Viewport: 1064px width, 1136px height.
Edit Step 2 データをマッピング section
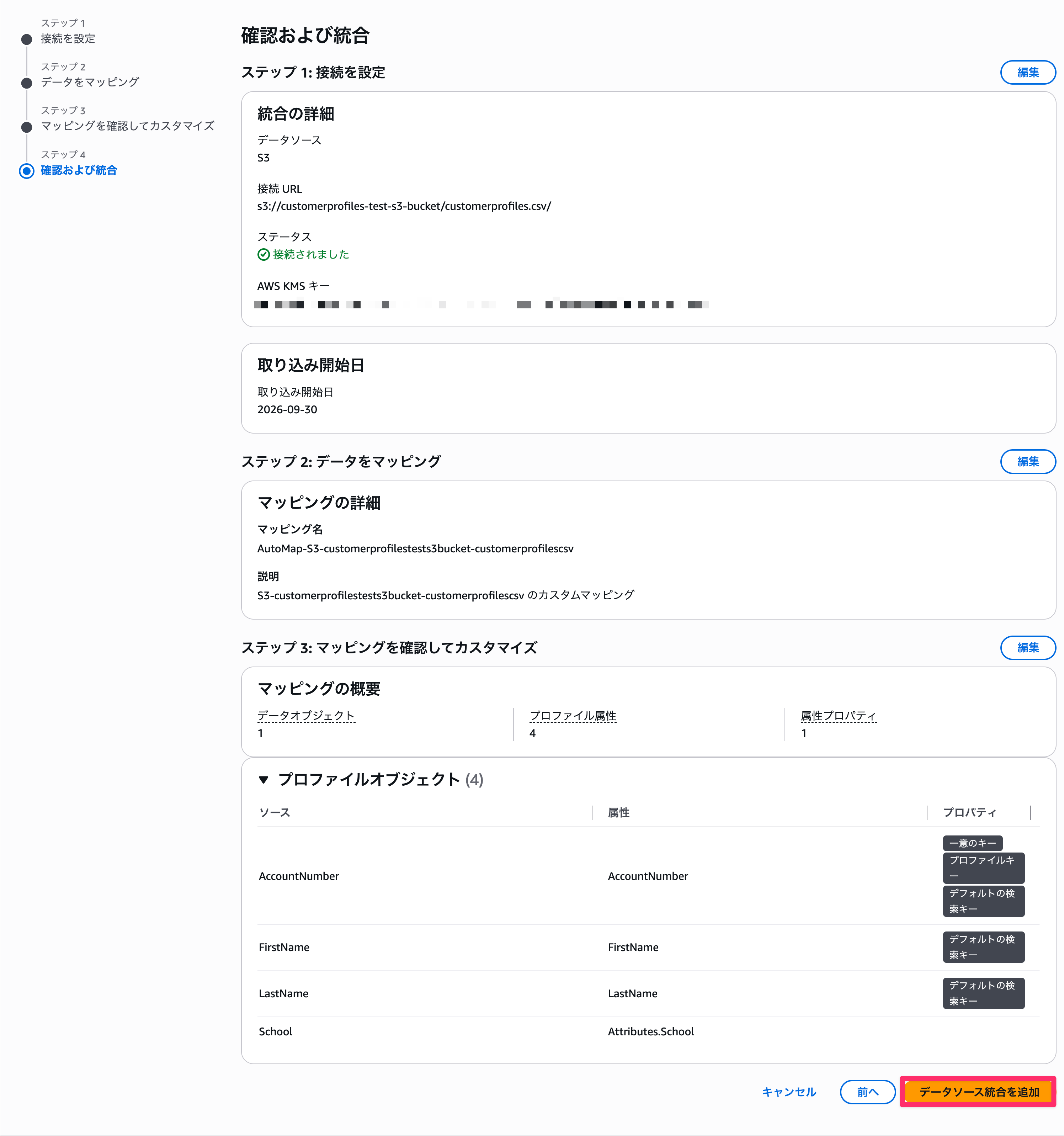click(x=1027, y=461)
